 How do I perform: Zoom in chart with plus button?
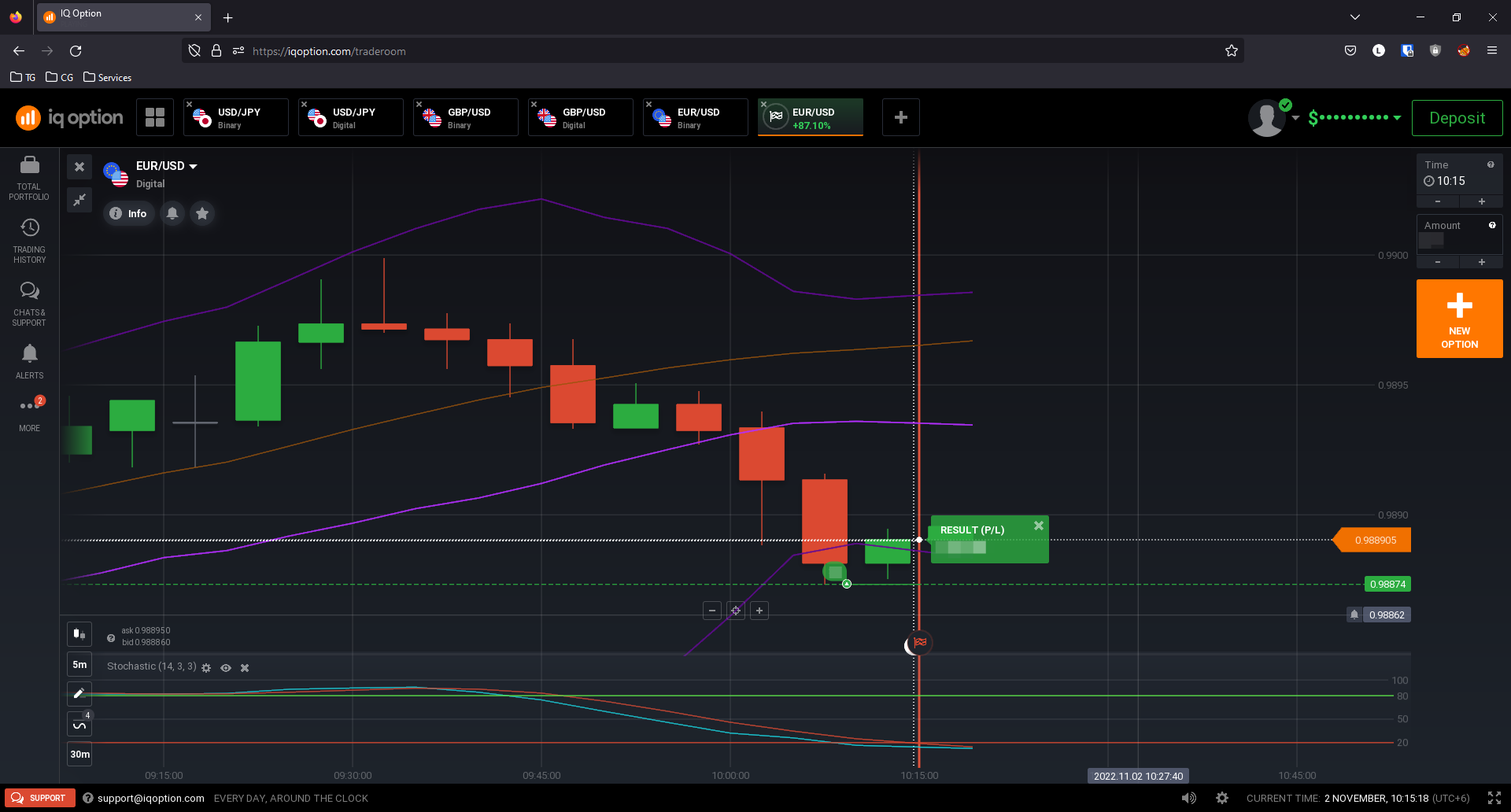pos(759,611)
